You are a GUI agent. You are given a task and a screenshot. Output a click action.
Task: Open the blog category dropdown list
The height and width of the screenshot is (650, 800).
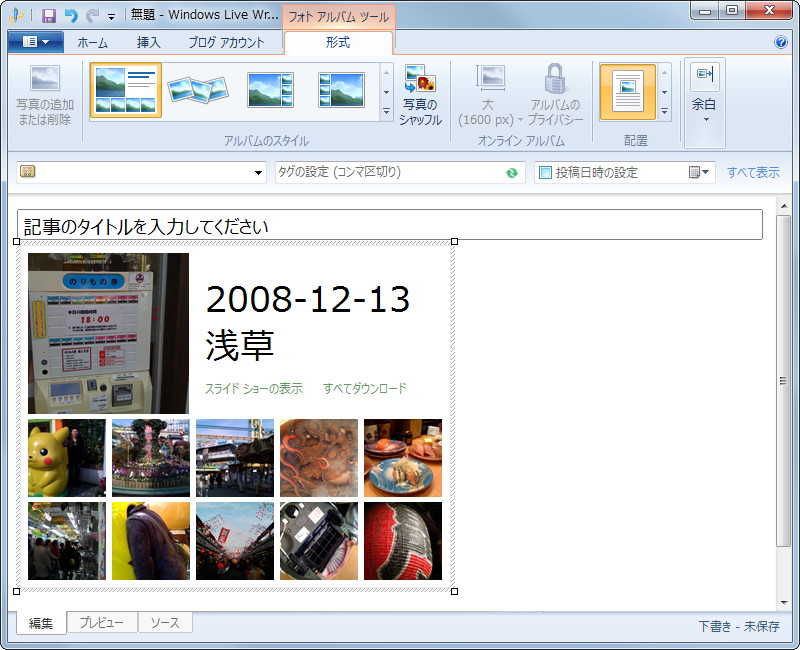click(258, 171)
